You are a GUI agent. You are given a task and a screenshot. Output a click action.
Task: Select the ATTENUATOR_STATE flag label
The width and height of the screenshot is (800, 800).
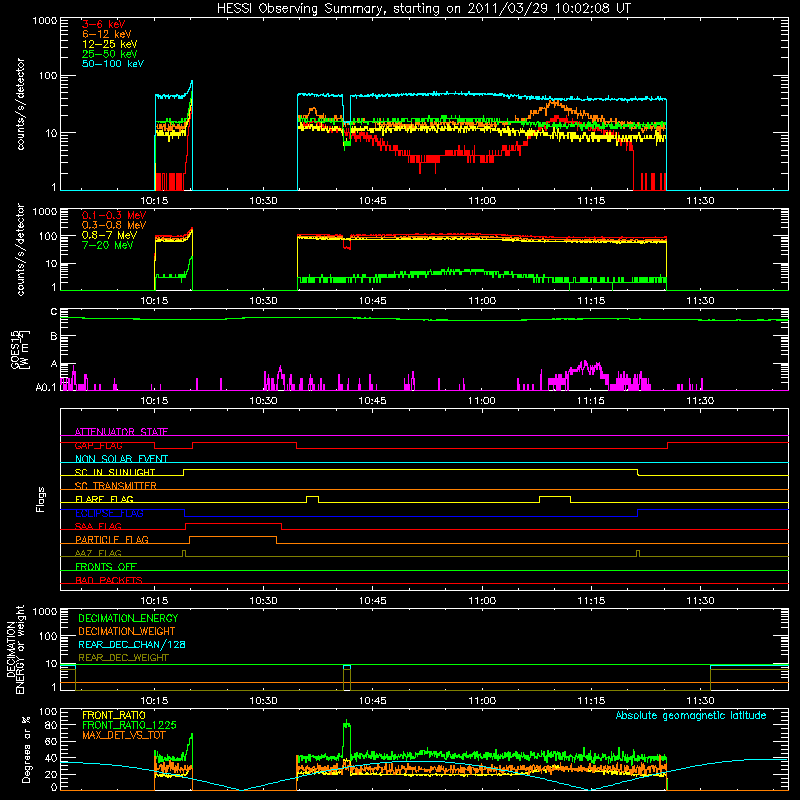[x=121, y=432]
